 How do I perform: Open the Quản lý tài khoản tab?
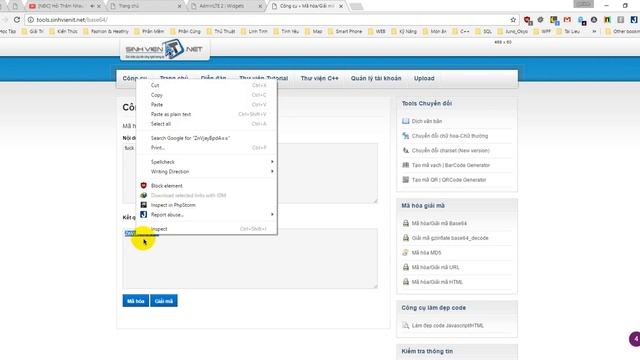click(x=376, y=78)
